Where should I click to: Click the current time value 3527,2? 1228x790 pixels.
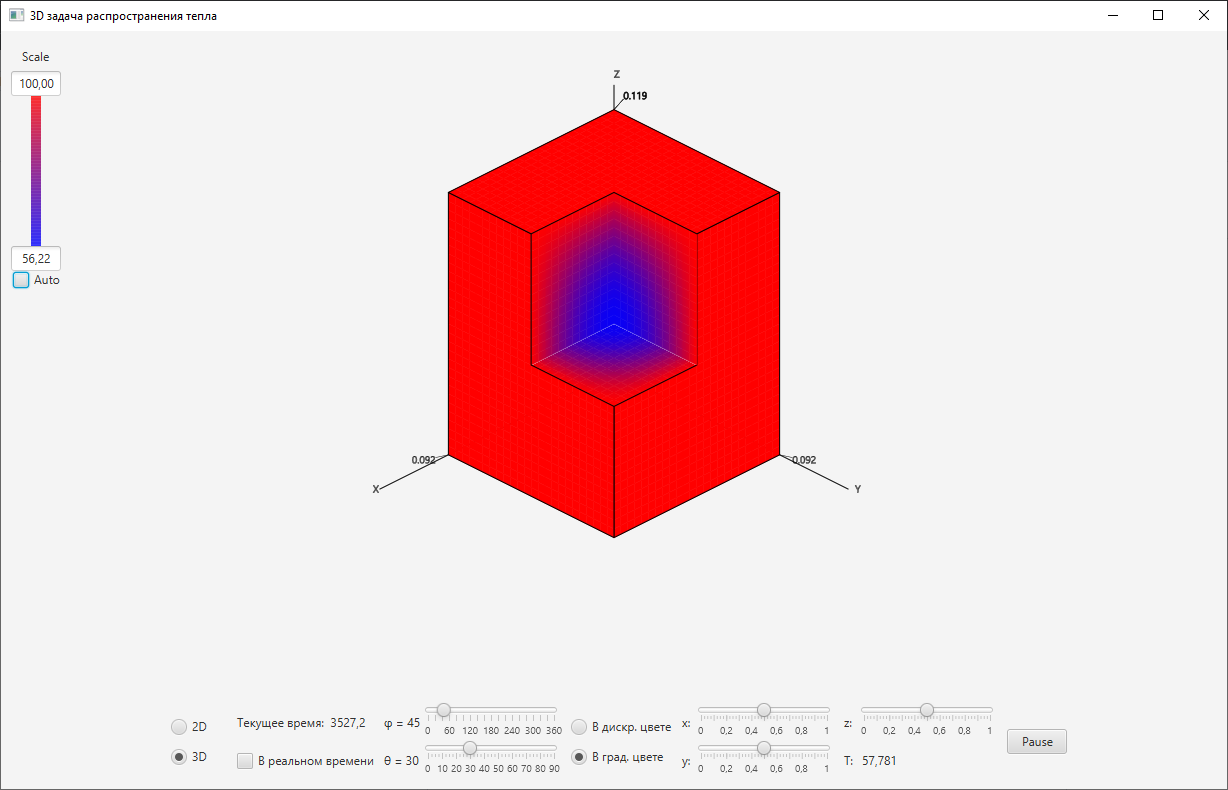347,722
